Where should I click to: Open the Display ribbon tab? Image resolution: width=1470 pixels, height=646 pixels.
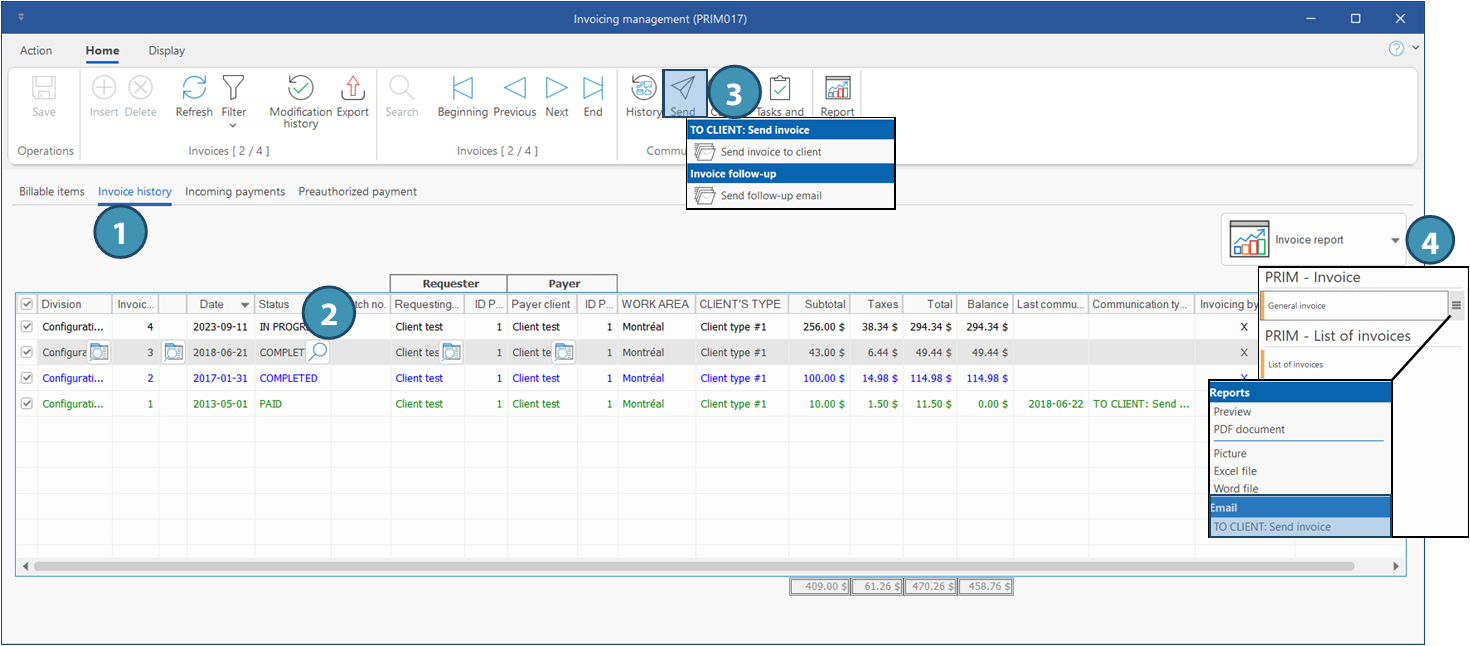point(166,51)
